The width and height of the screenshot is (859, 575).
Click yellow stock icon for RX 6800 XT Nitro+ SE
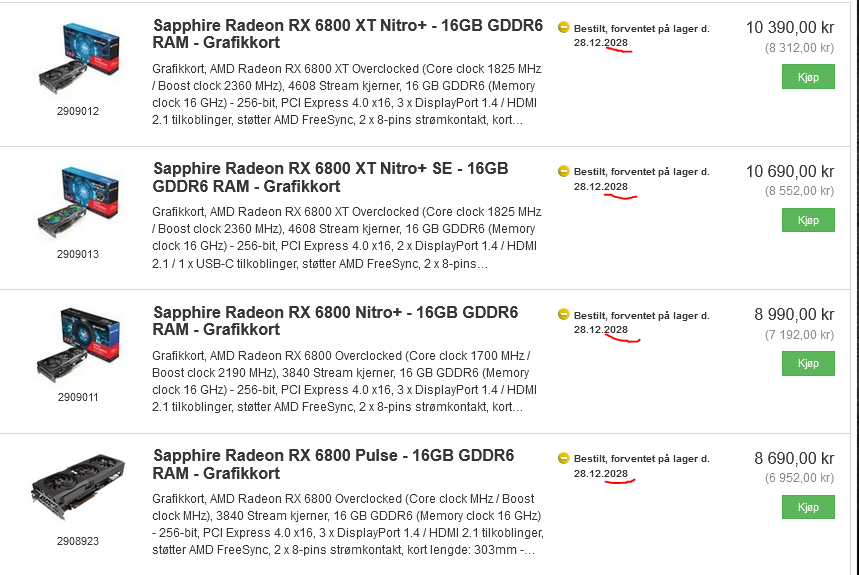[563, 171]
